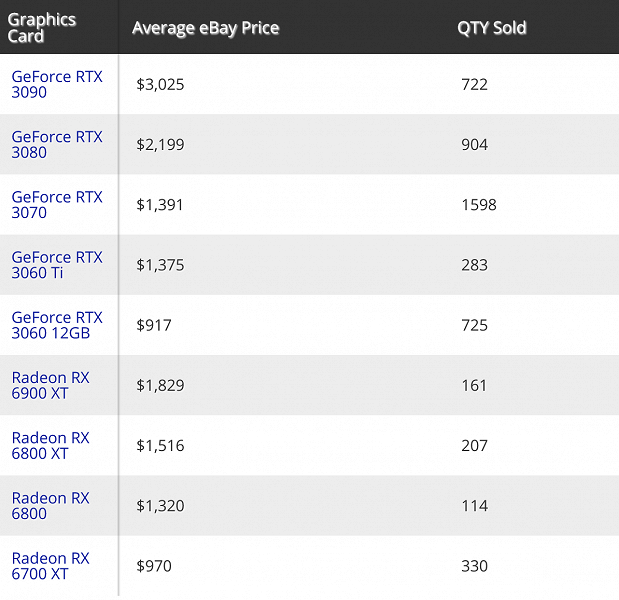This screenshot has width=619, height=600.
Task: Open the GeForce RTX 3060 12GB link
Action: coord(57,325)
